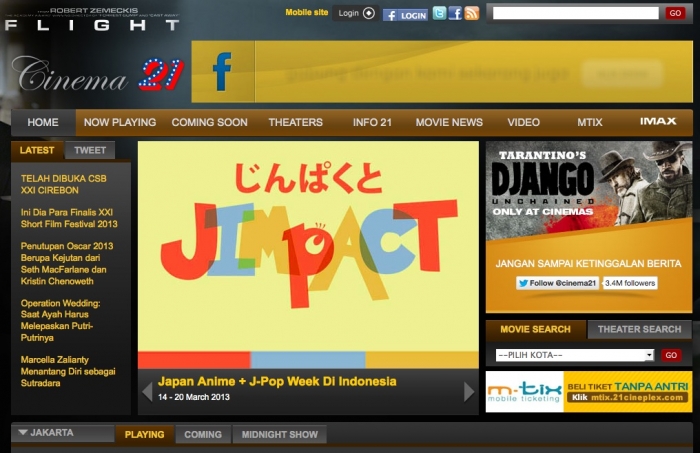Screen dimensions: 700x453
Task: Open the NOW PLAYING menu
Action: (120, 122)
